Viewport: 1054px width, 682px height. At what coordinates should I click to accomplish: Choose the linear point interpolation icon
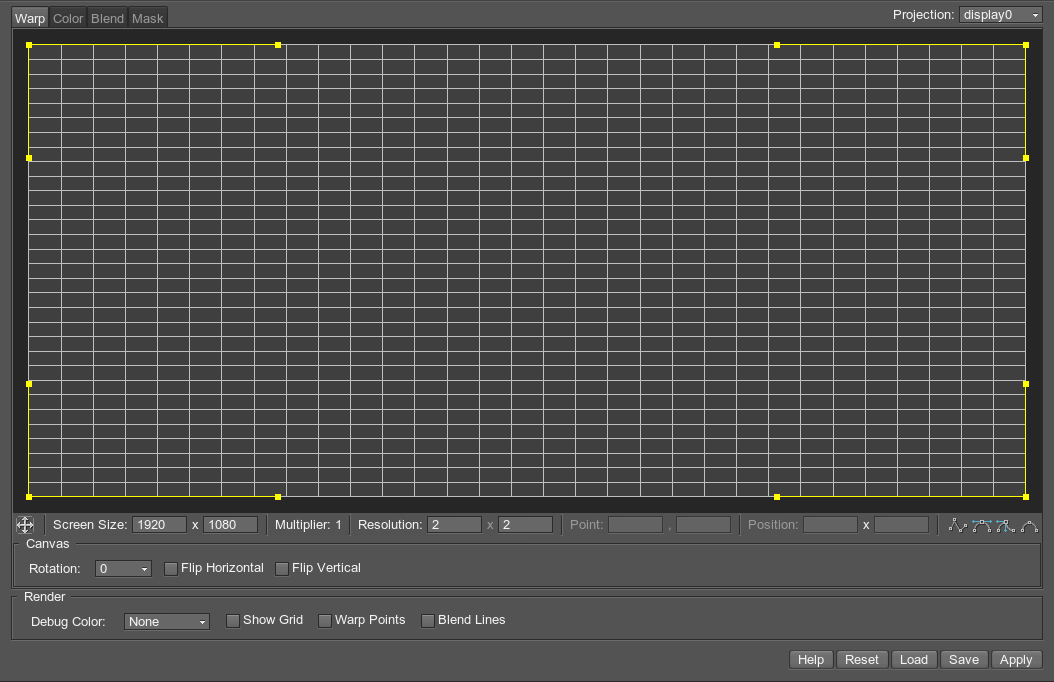(x=958, y=525)
